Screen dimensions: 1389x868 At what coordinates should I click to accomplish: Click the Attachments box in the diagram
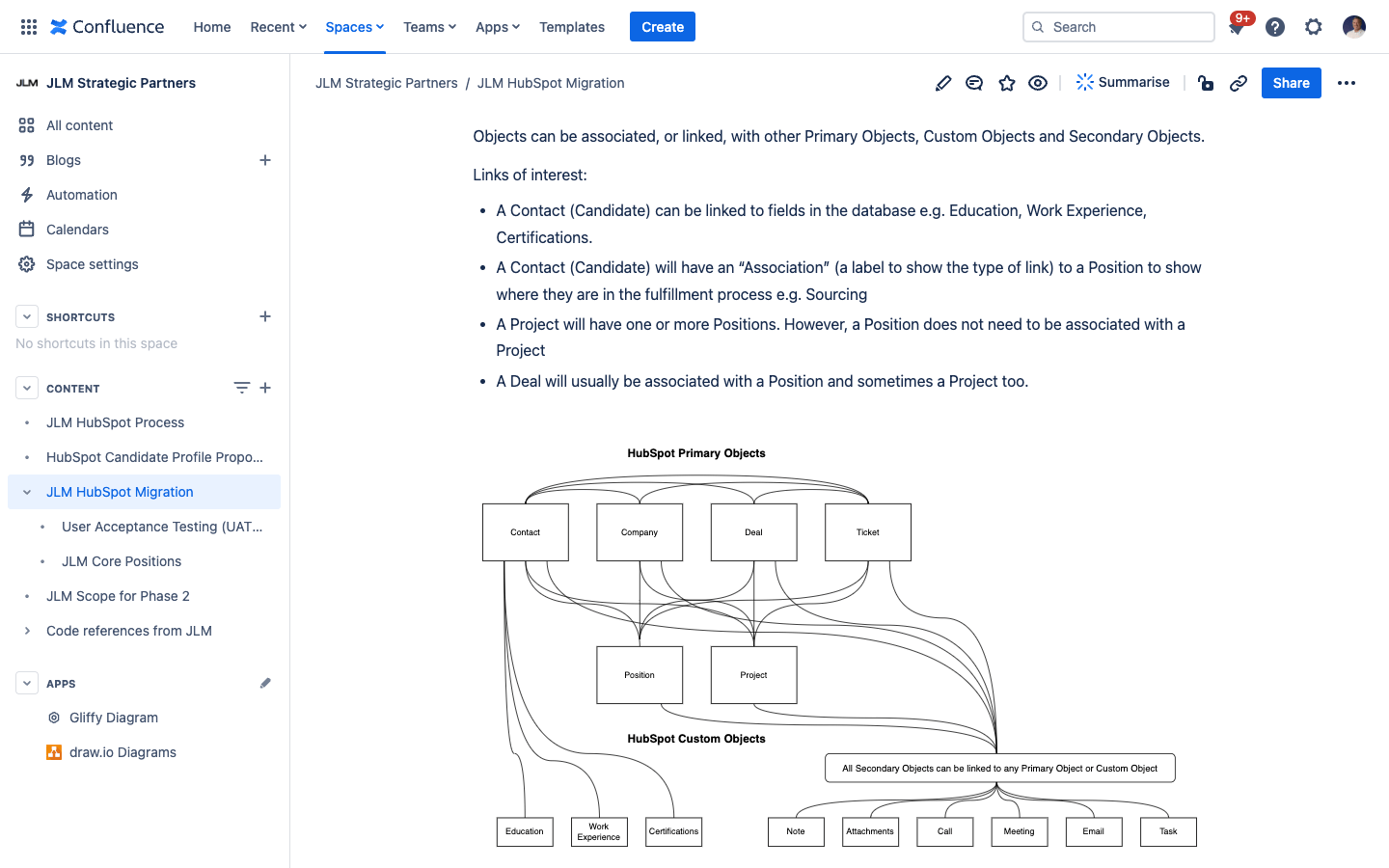click(870, 831)
